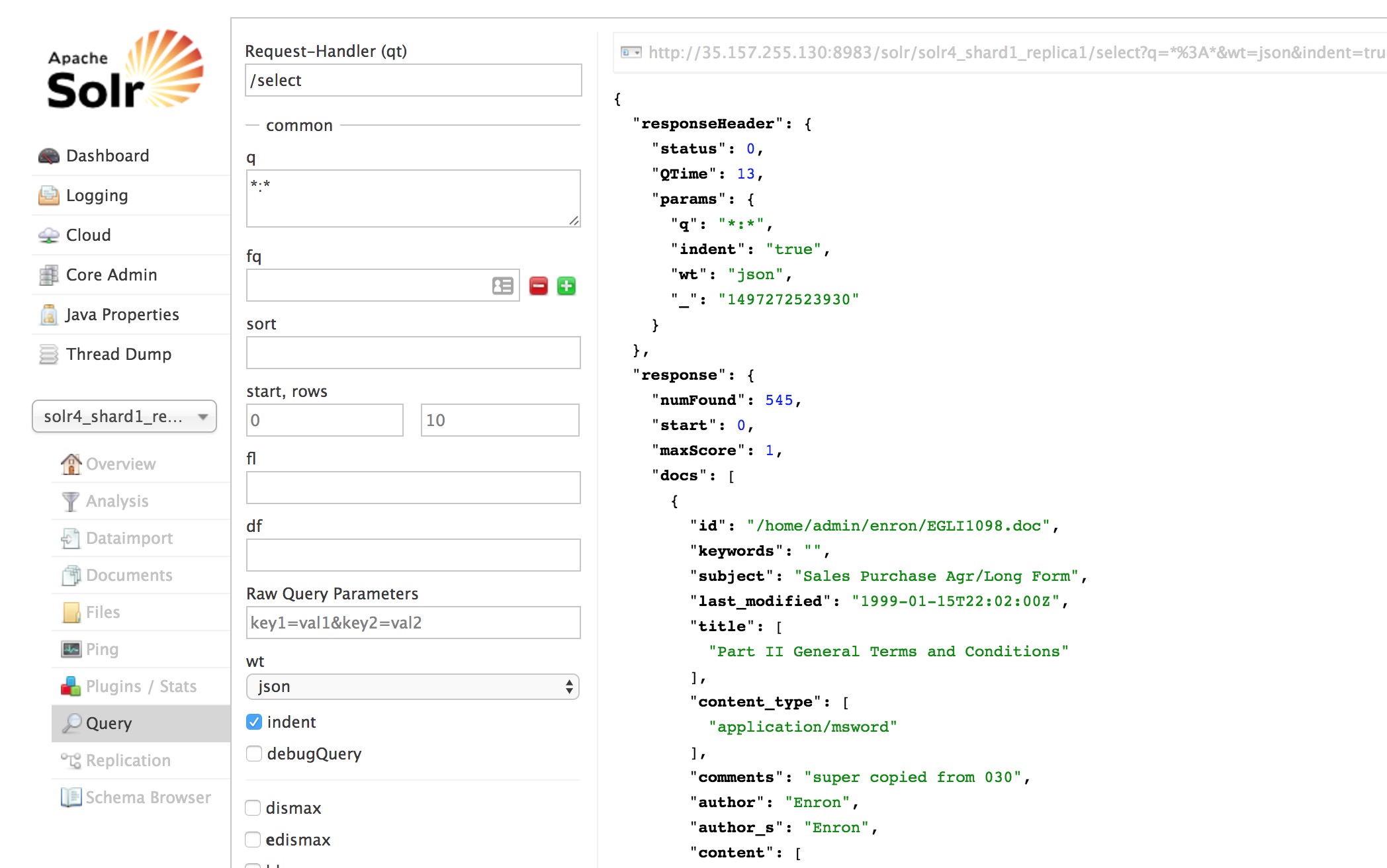Open the Documents link
Viewport: 1387px width, 868px height.
click(x=130, y=576)
